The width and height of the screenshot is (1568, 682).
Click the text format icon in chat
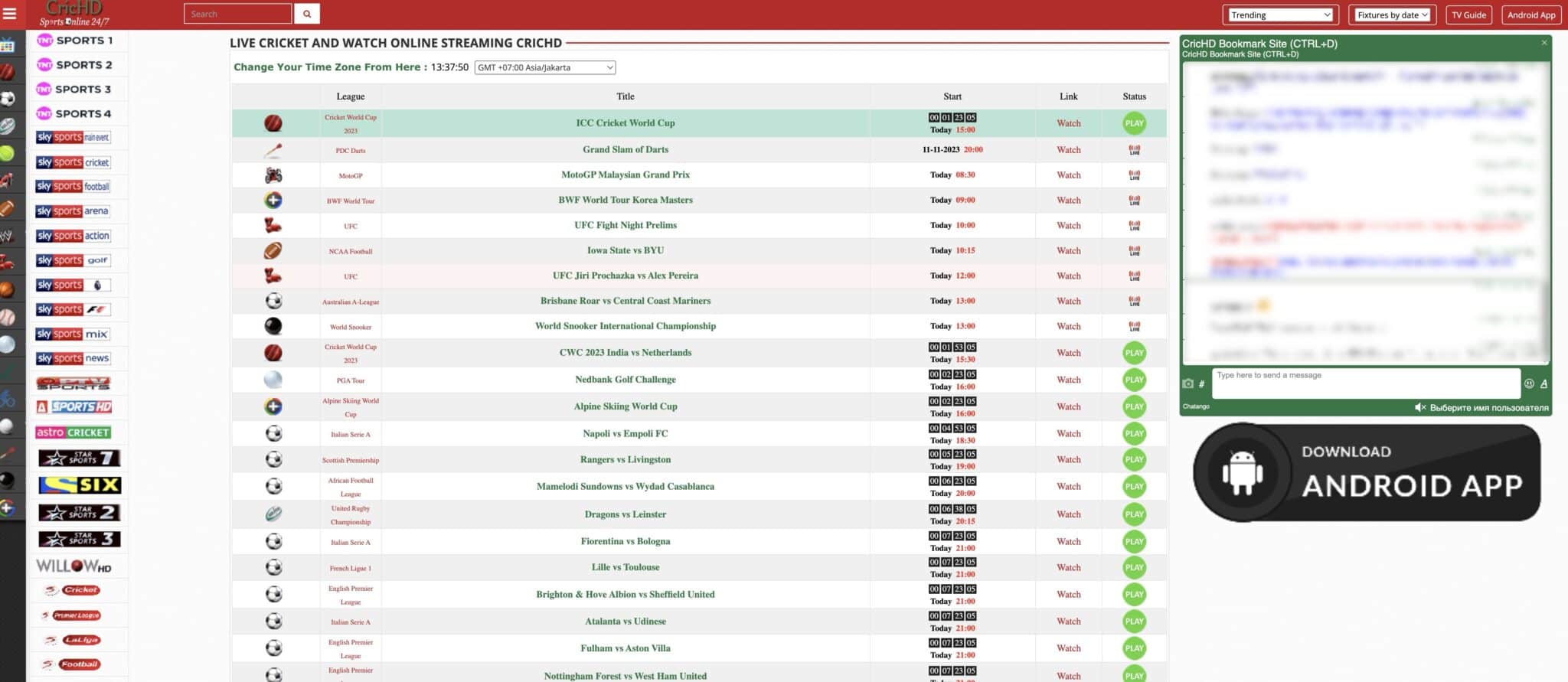coord(1543,383)
